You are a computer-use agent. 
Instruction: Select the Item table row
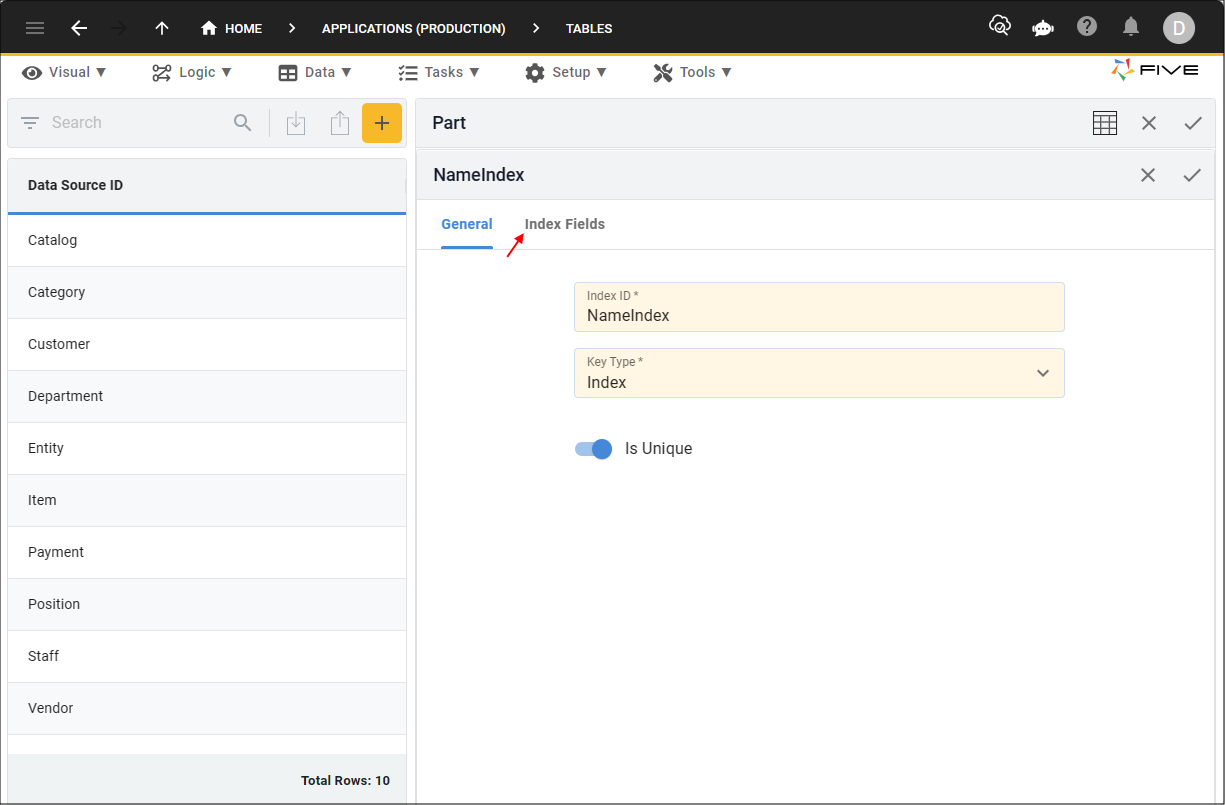click(x=207, y=500)
